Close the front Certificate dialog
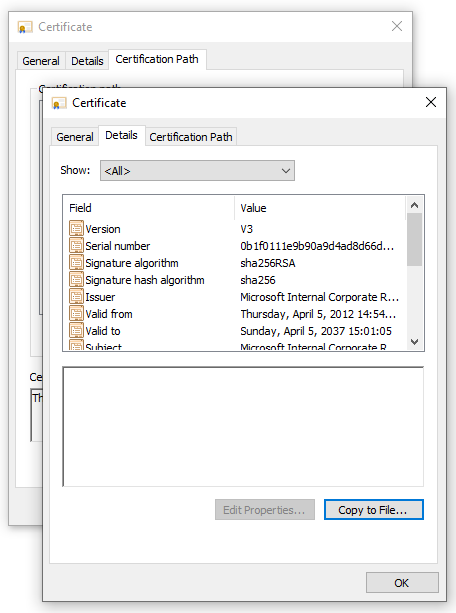 [x=431, y=102]
